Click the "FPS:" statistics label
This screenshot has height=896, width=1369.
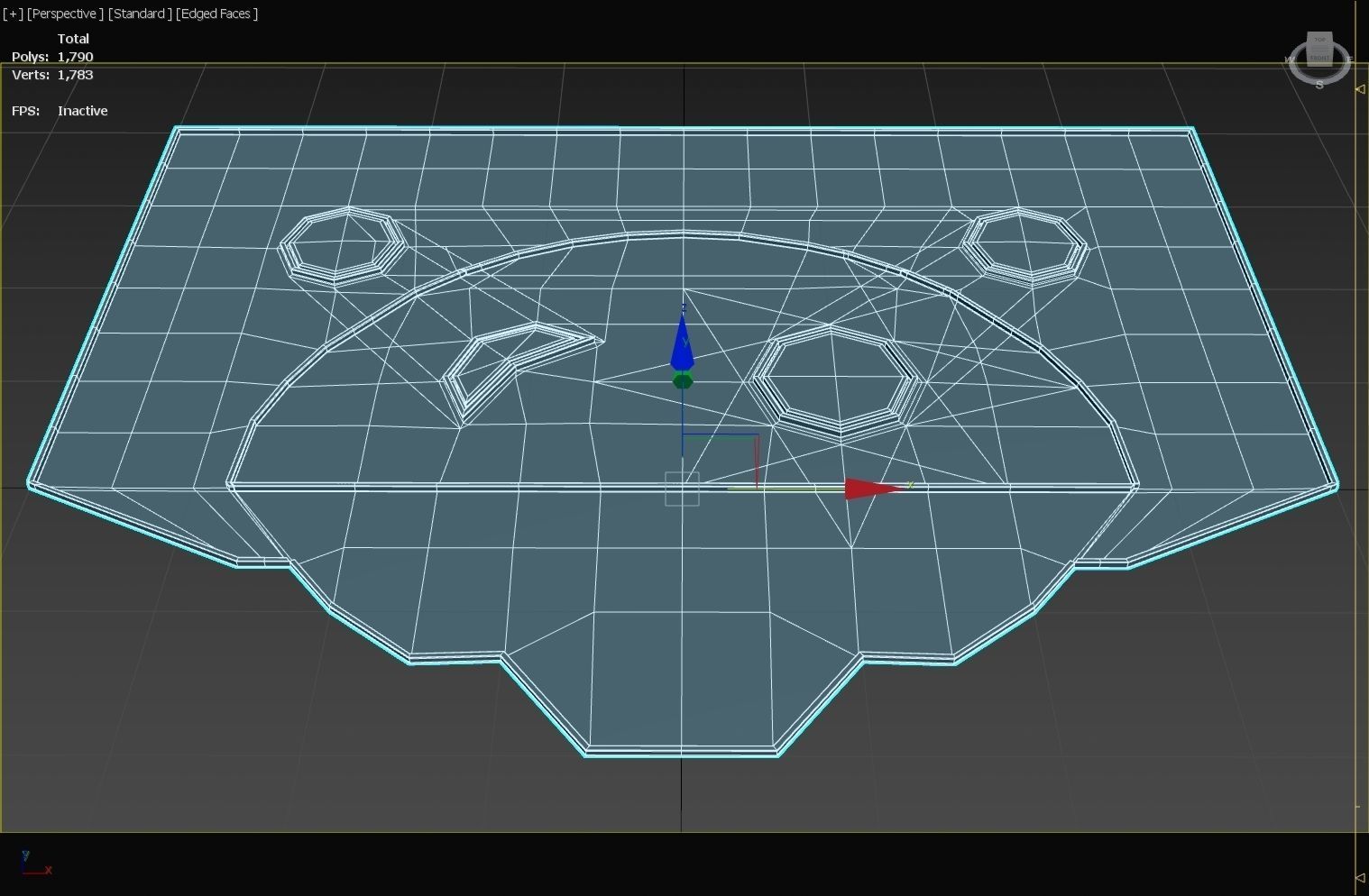pyautogui.click(x=25, y=111)
